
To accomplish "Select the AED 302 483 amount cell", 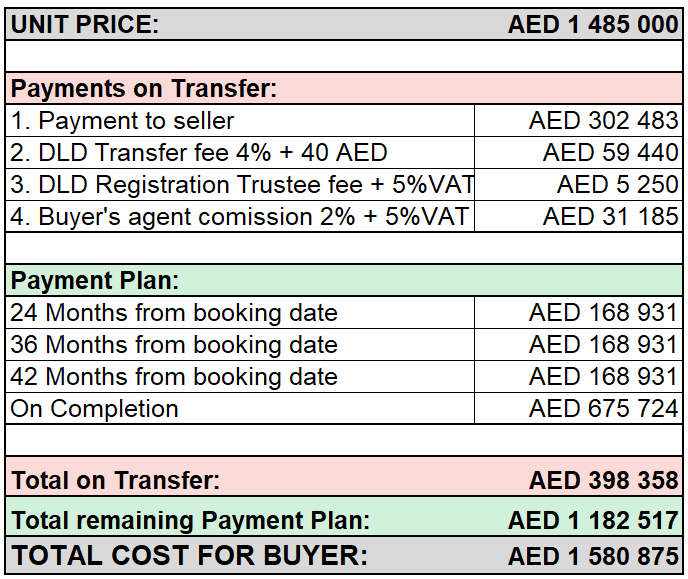I will click(x=578, y=121).
